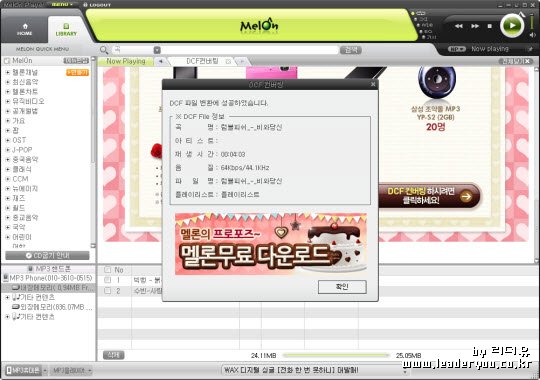Expand the J-POP tree node

(8, 150)
